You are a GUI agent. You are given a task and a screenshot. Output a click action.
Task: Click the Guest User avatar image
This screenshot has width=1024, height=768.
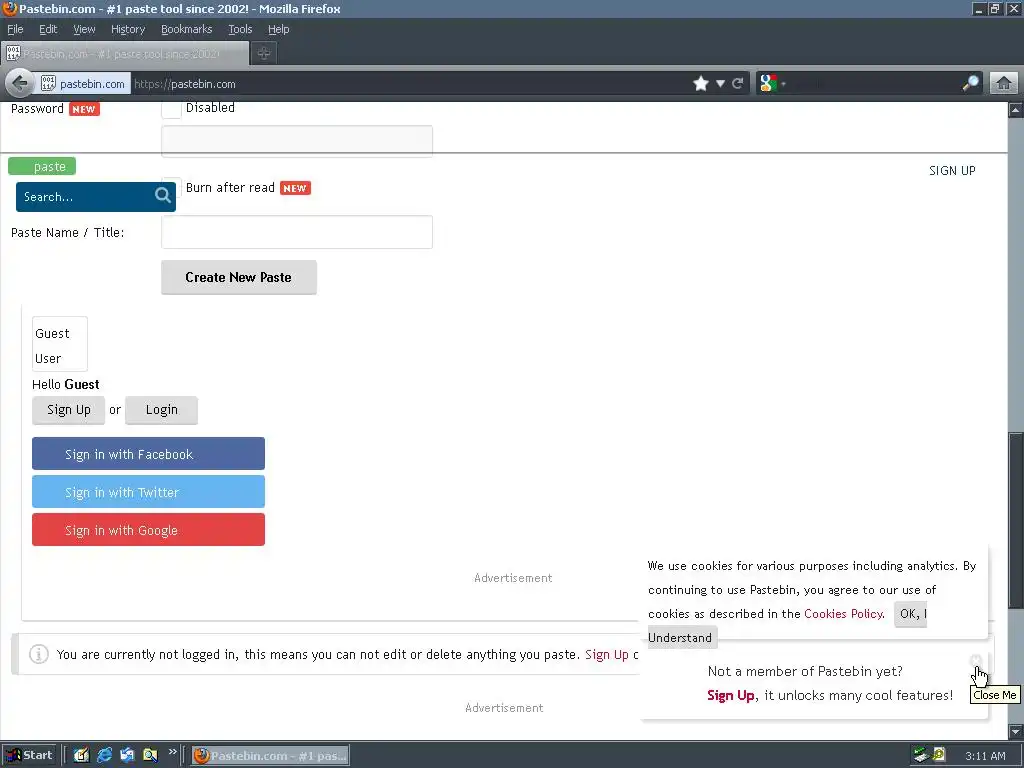coord(59,344)
